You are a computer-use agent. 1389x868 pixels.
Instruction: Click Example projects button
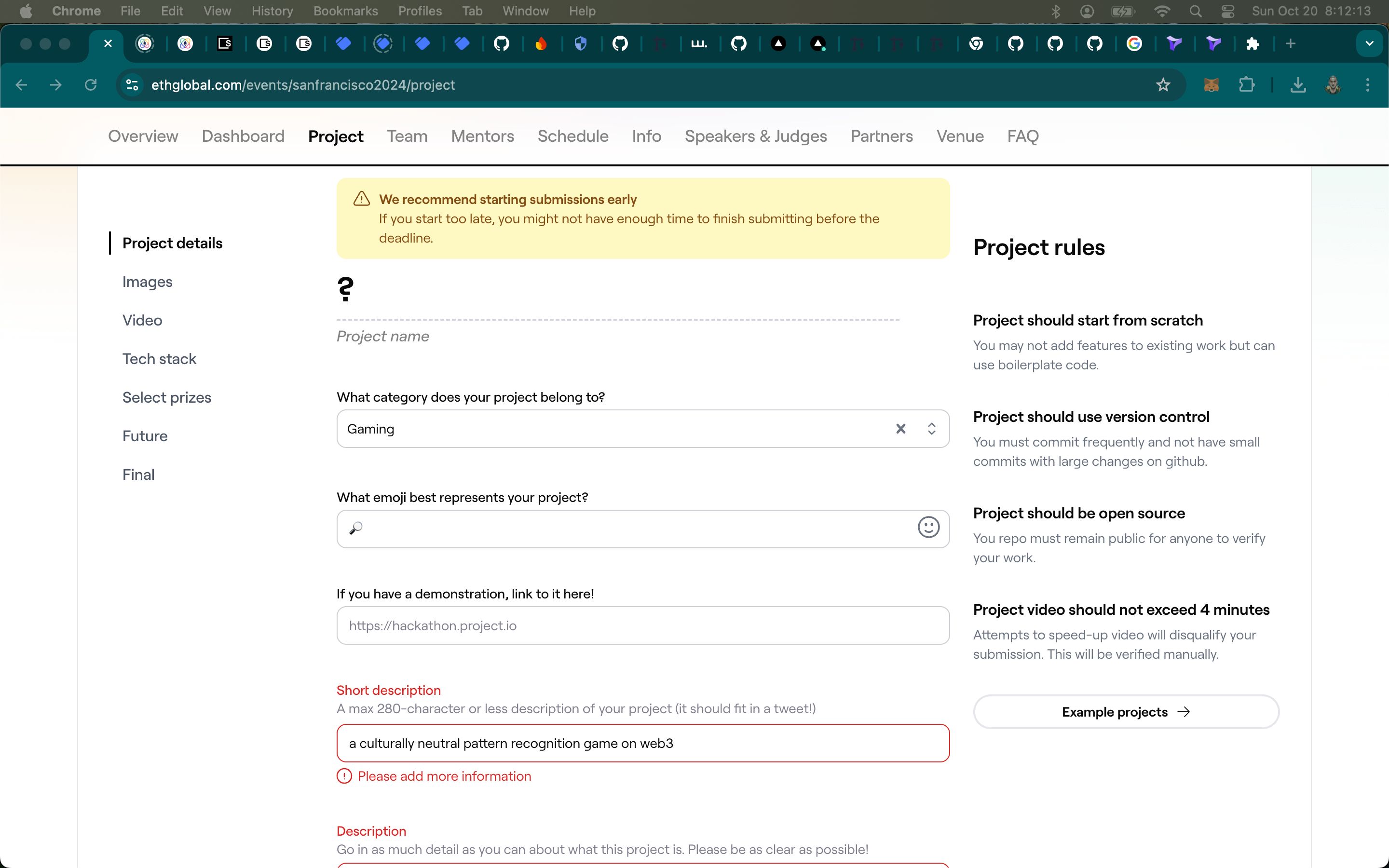tap(1126, 712)
